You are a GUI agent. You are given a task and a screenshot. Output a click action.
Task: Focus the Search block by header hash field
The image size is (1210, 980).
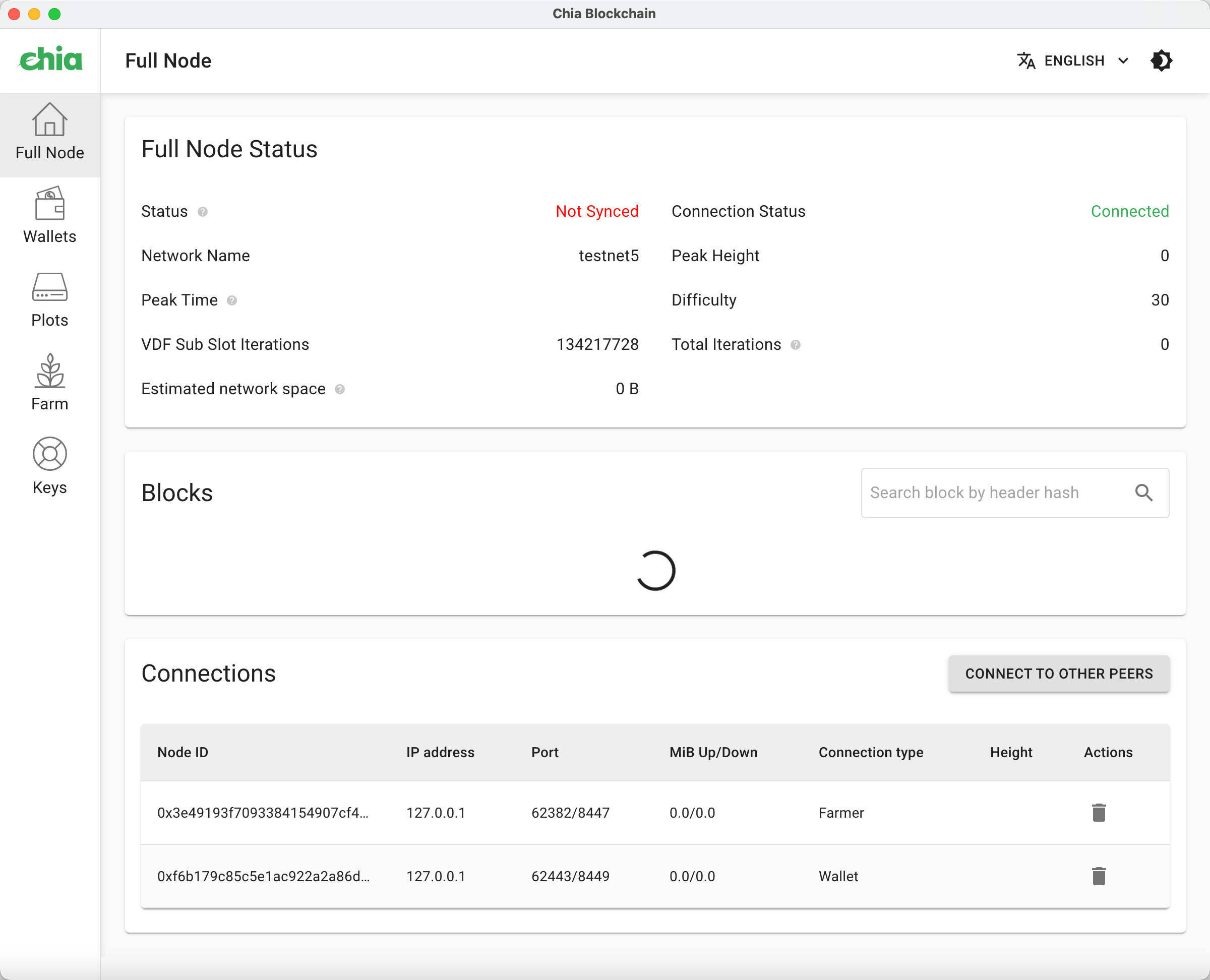point(1015,493)
